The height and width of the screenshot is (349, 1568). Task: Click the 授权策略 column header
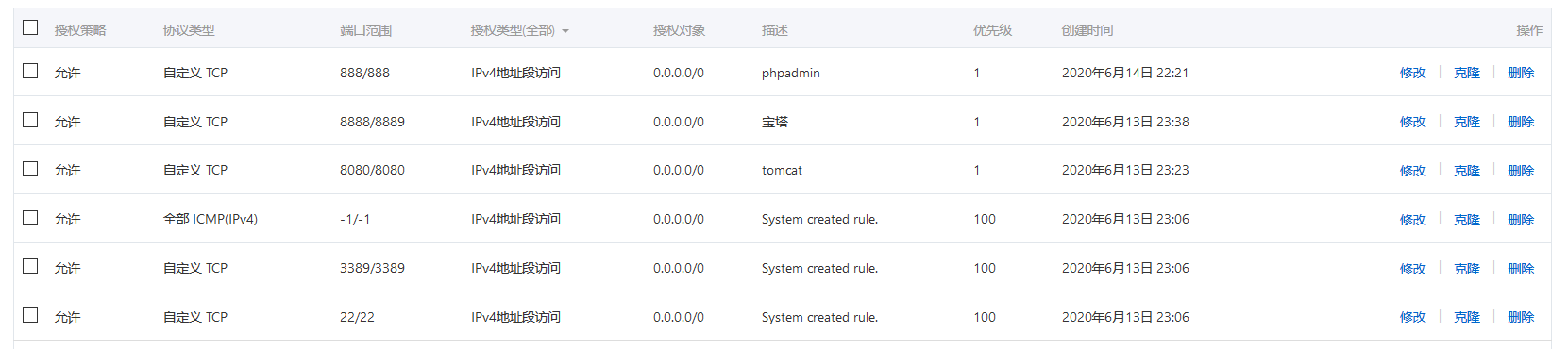(80, 30)
